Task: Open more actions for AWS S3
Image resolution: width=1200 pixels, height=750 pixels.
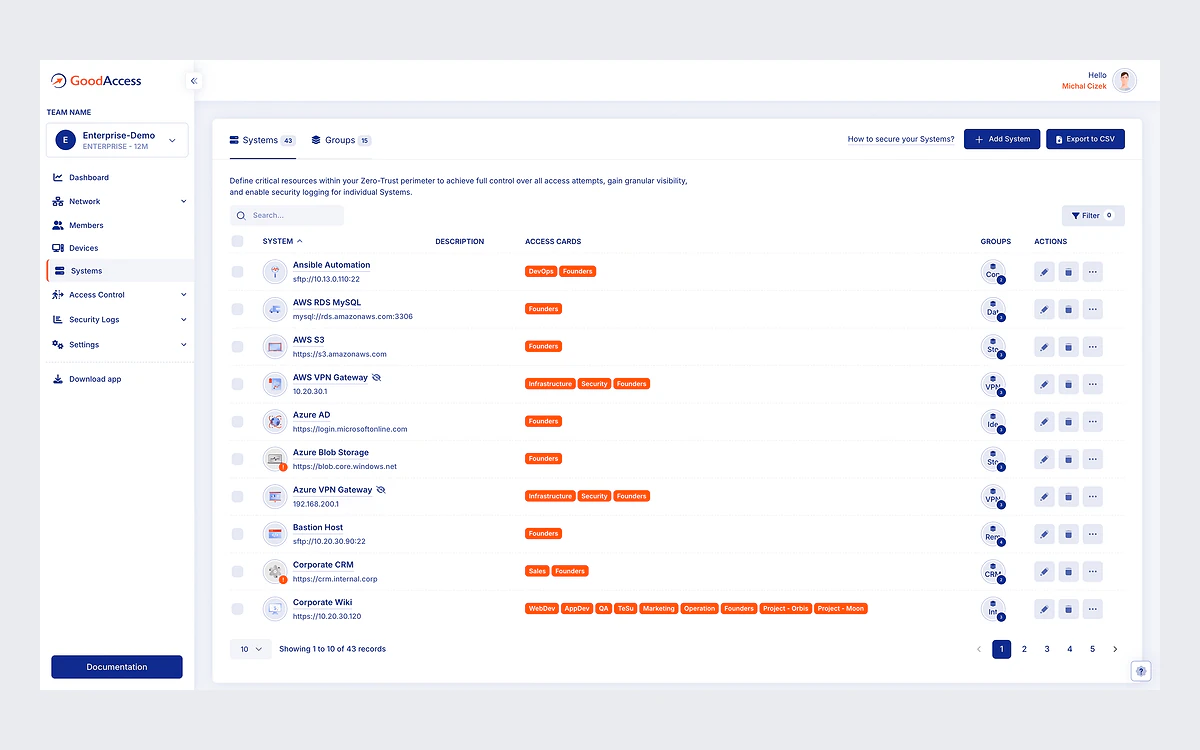Action: click(x=1092, y=346)
